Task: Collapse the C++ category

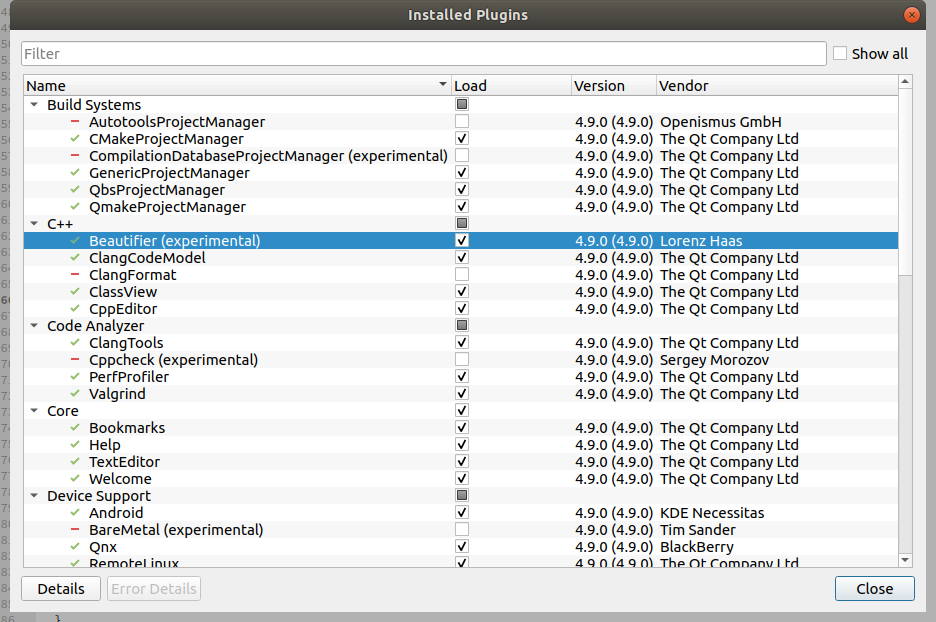Action: [33, 223]
